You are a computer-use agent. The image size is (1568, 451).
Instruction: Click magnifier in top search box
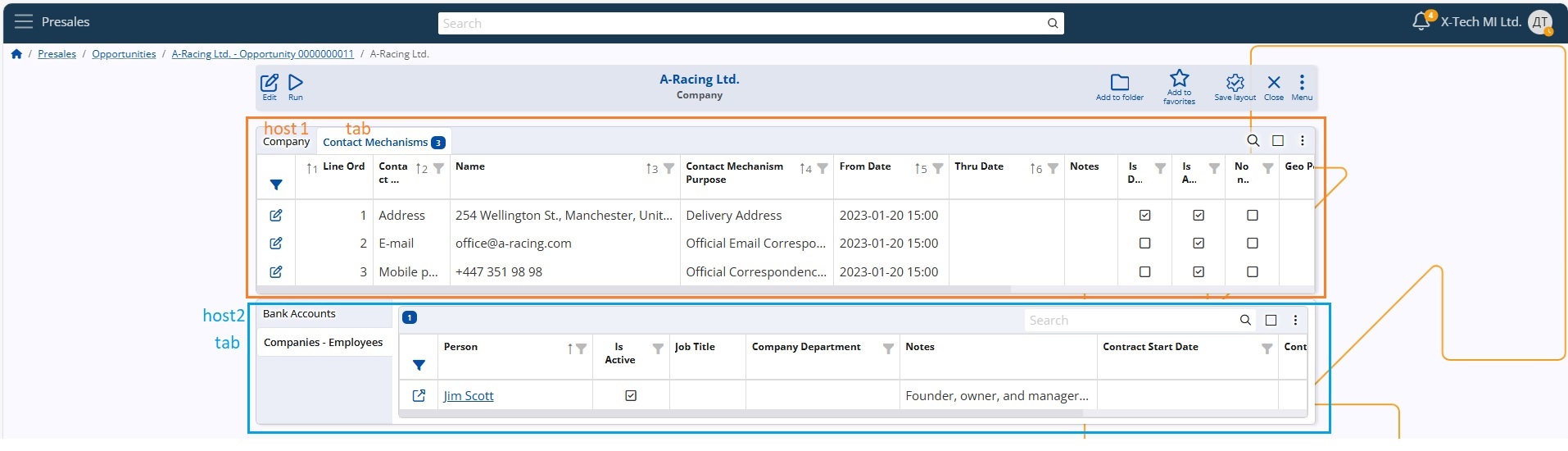[1053, 24]
